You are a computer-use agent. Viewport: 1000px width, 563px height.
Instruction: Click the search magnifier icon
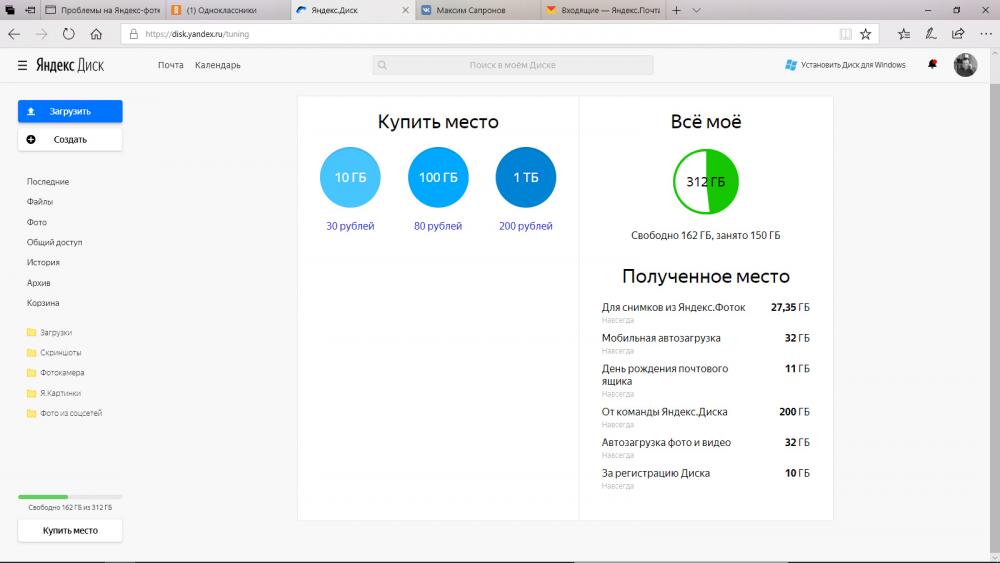(x=382, y=65)
